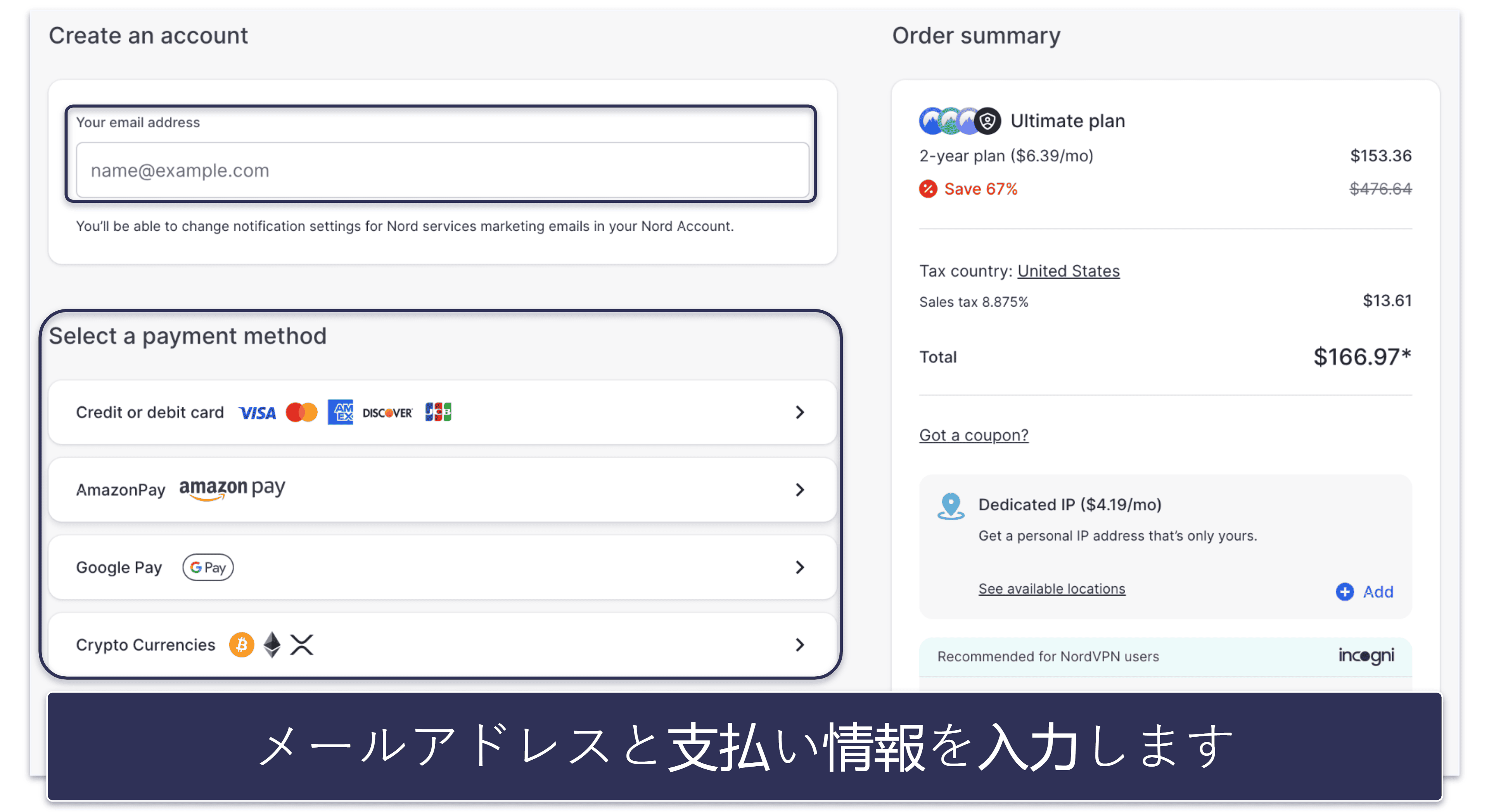Screen dimensions: 1489x812
Task: Click the Amazon Pay logo
Action: [232, 489]
